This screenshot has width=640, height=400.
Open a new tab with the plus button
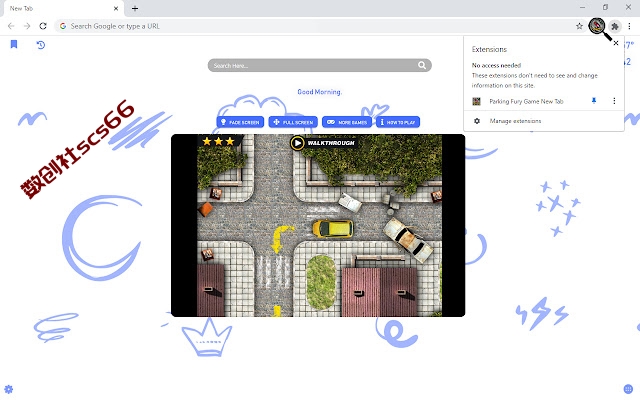[135, 8]
